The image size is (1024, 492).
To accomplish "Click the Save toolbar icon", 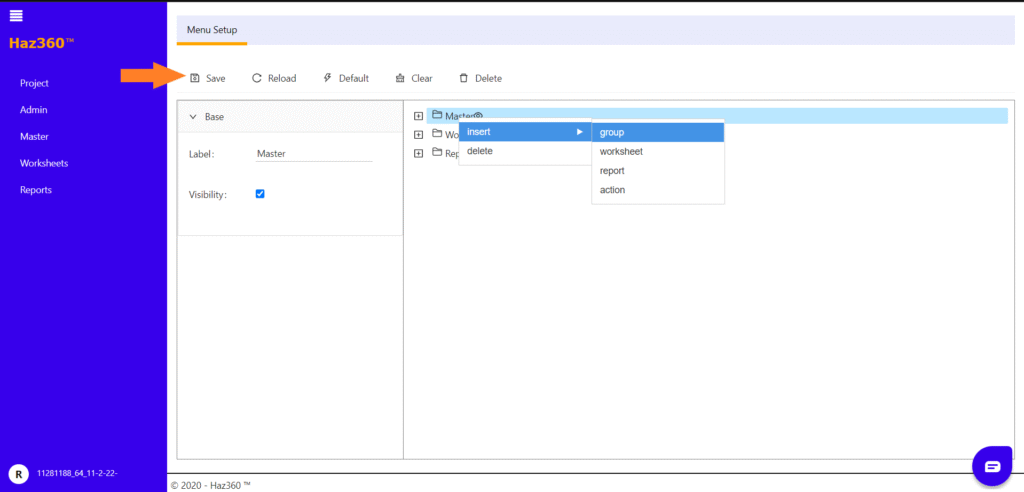I will (x=196, y=78).
